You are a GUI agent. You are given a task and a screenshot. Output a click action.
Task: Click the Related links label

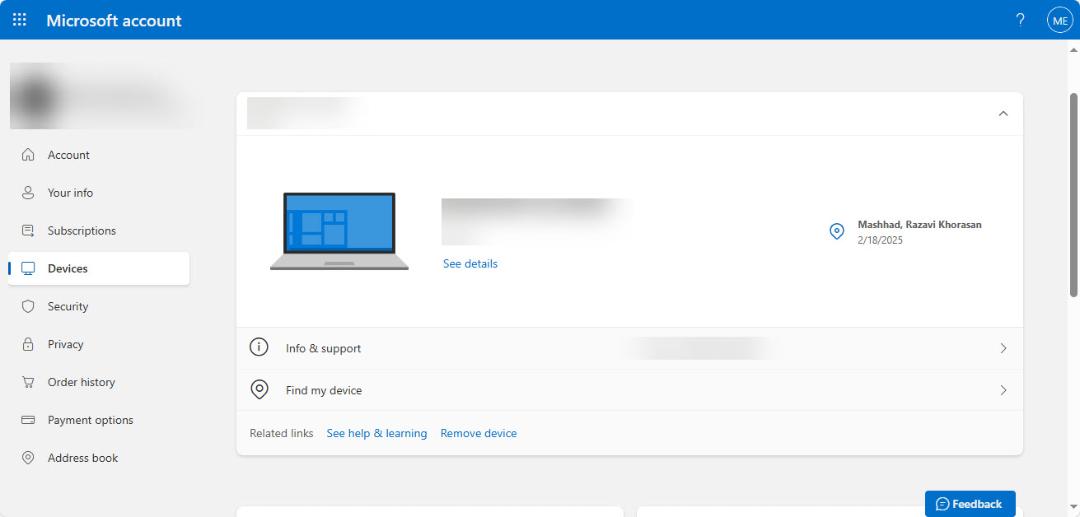pos(281,433)
